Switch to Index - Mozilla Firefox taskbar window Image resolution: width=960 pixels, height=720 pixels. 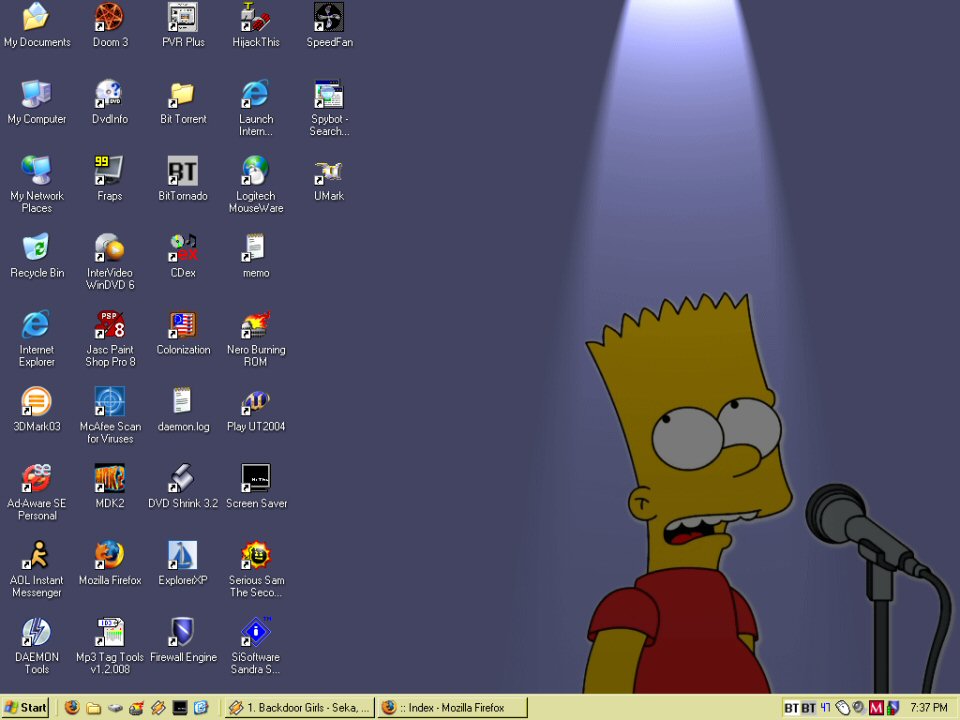[x=452, y=708]
